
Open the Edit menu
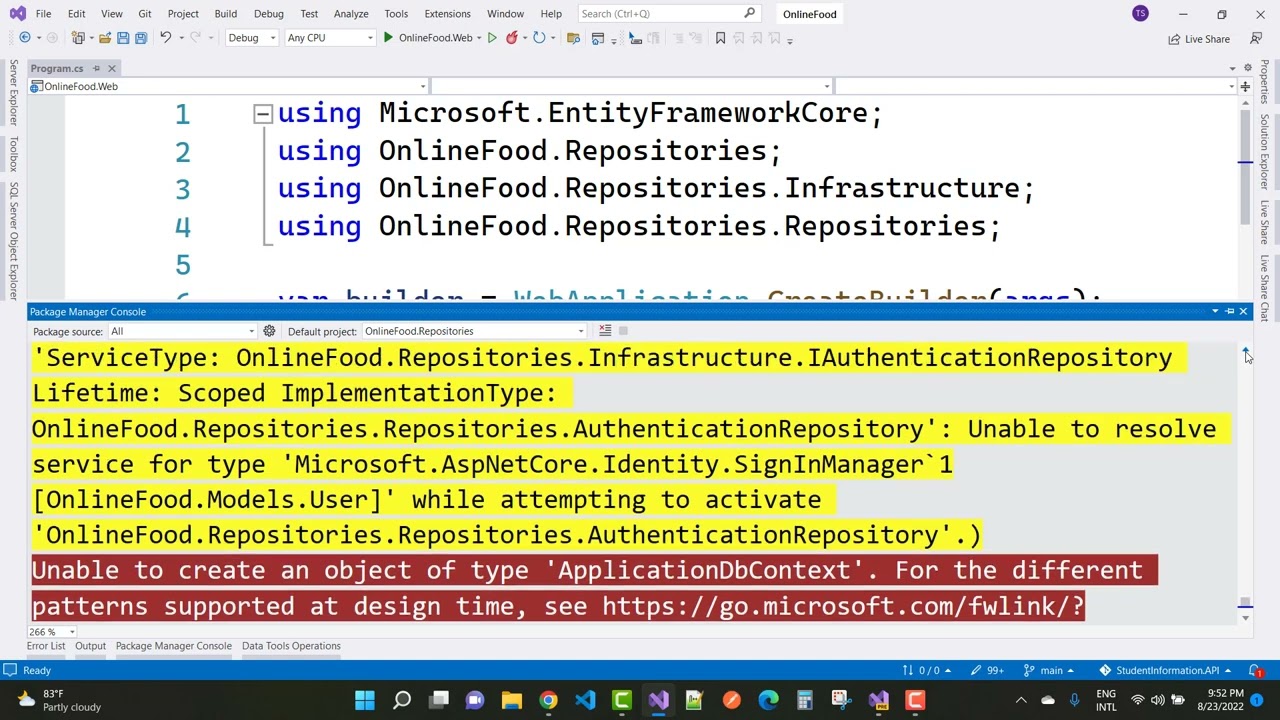pos(76,14)
